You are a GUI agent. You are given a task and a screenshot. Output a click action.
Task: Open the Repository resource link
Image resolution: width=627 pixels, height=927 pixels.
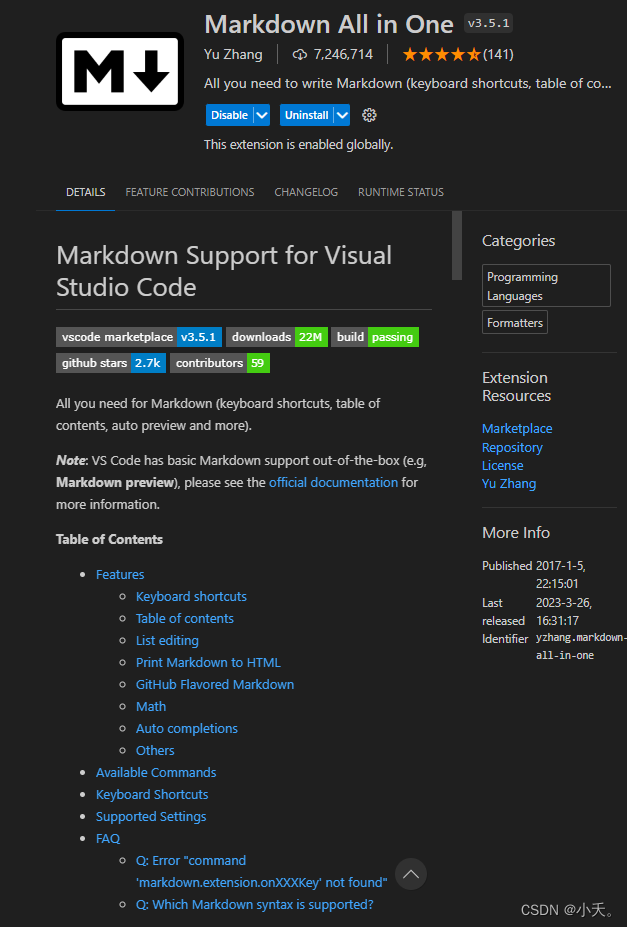(x=512, y=448)
